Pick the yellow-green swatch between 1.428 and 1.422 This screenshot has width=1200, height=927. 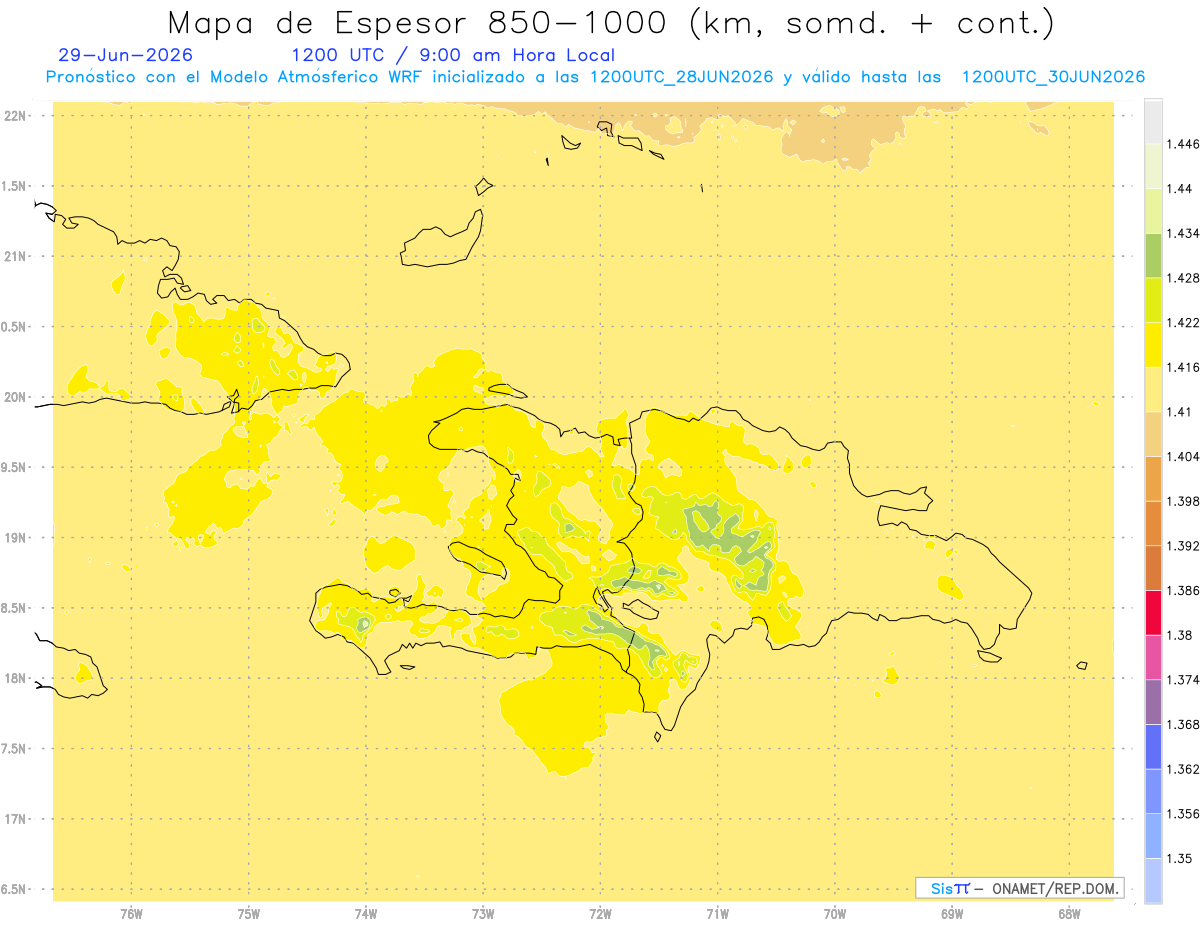[1153, 300]
